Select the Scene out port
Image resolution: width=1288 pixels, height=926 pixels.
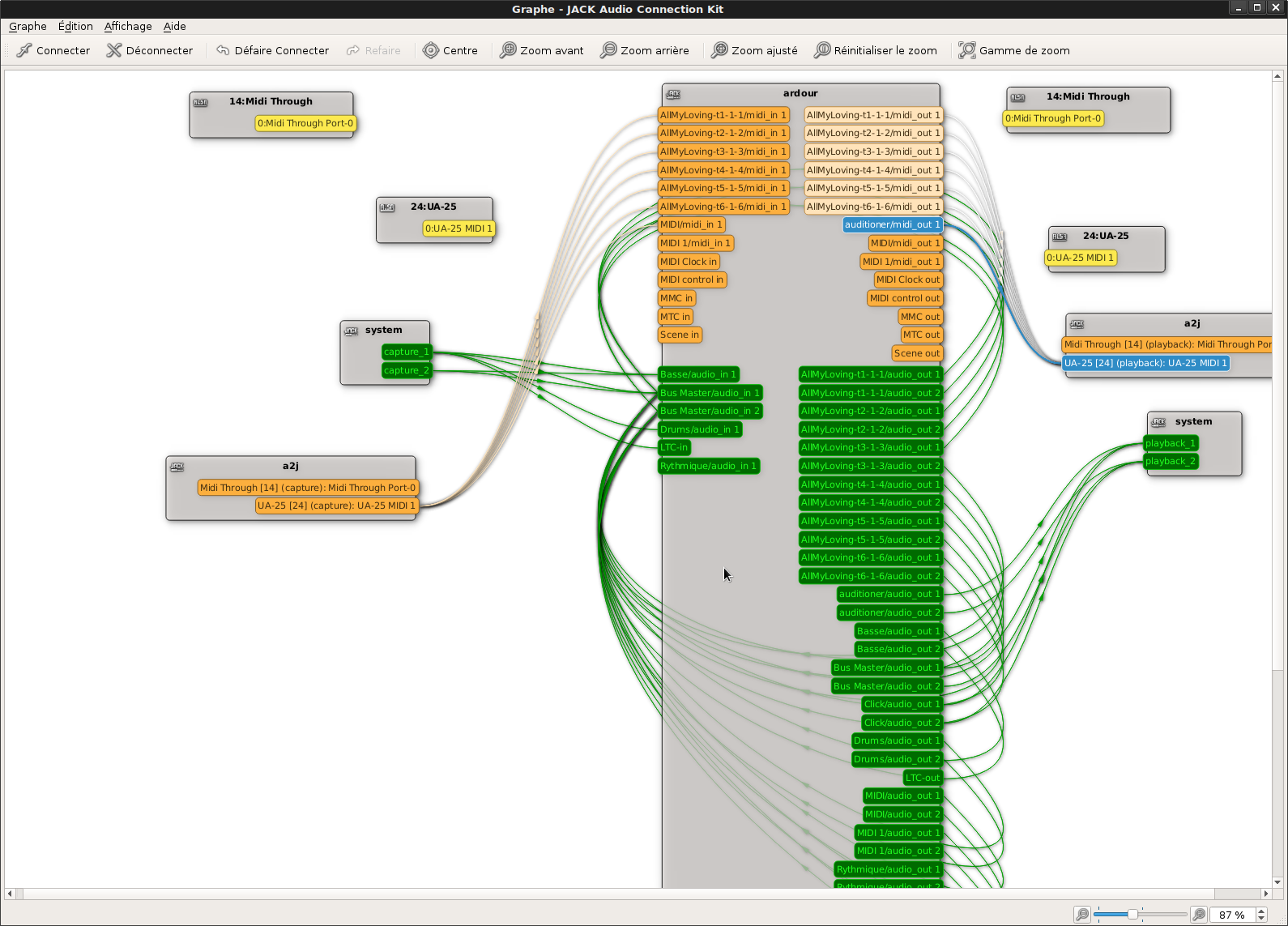point(917,353)
